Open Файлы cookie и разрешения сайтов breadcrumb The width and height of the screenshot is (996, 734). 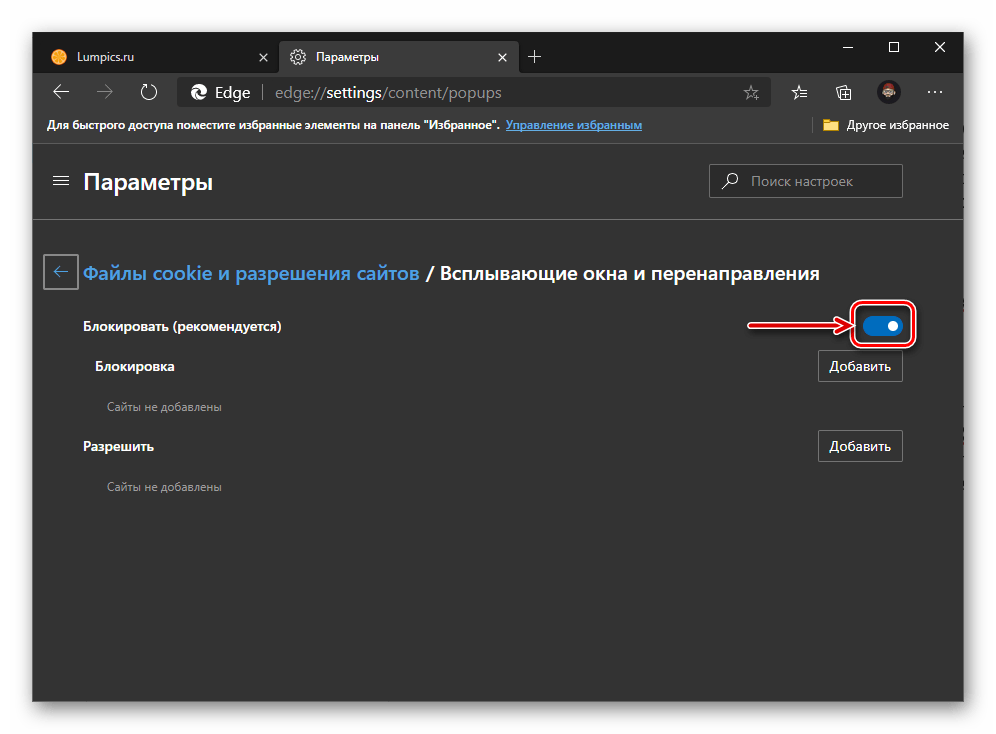pos(251,273)
